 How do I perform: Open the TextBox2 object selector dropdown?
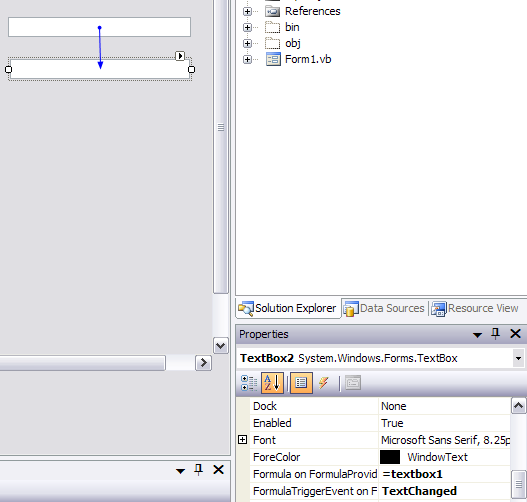coord(518,358)
